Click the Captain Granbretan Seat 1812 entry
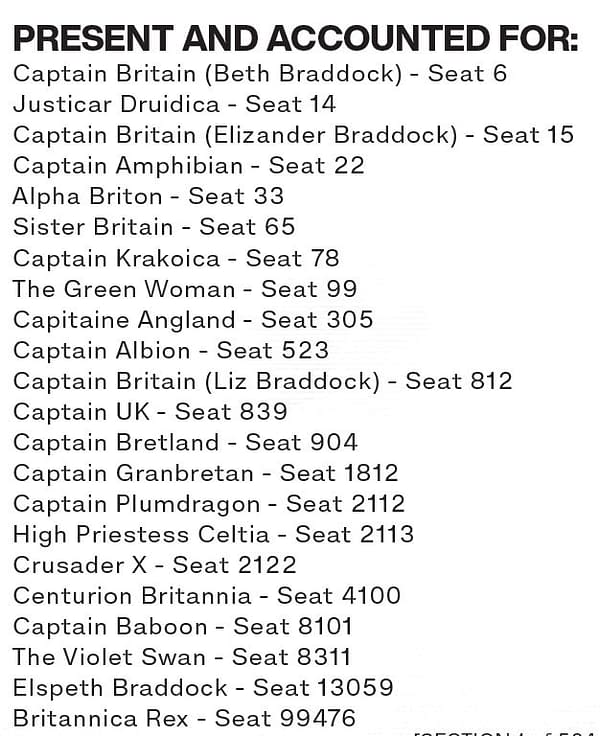The height and width of the screenshot is (736, 600). click(x=206, y=473)
